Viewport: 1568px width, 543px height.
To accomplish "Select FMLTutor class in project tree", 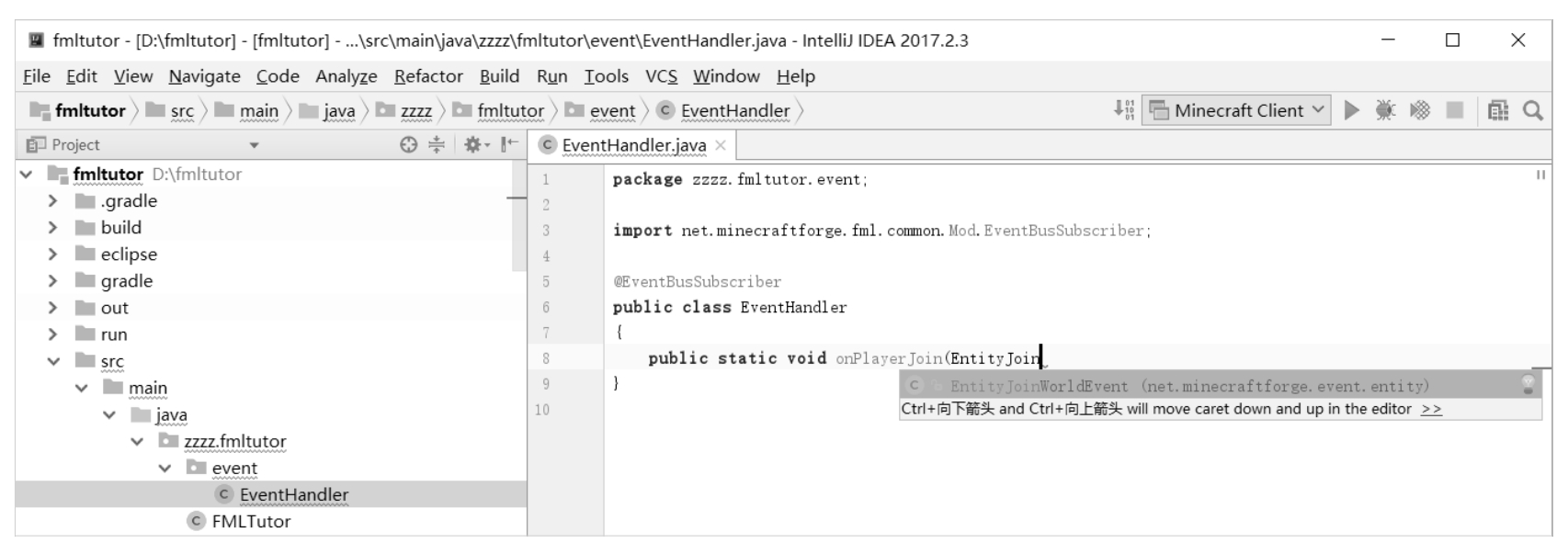I will click(x=251, y=521).
